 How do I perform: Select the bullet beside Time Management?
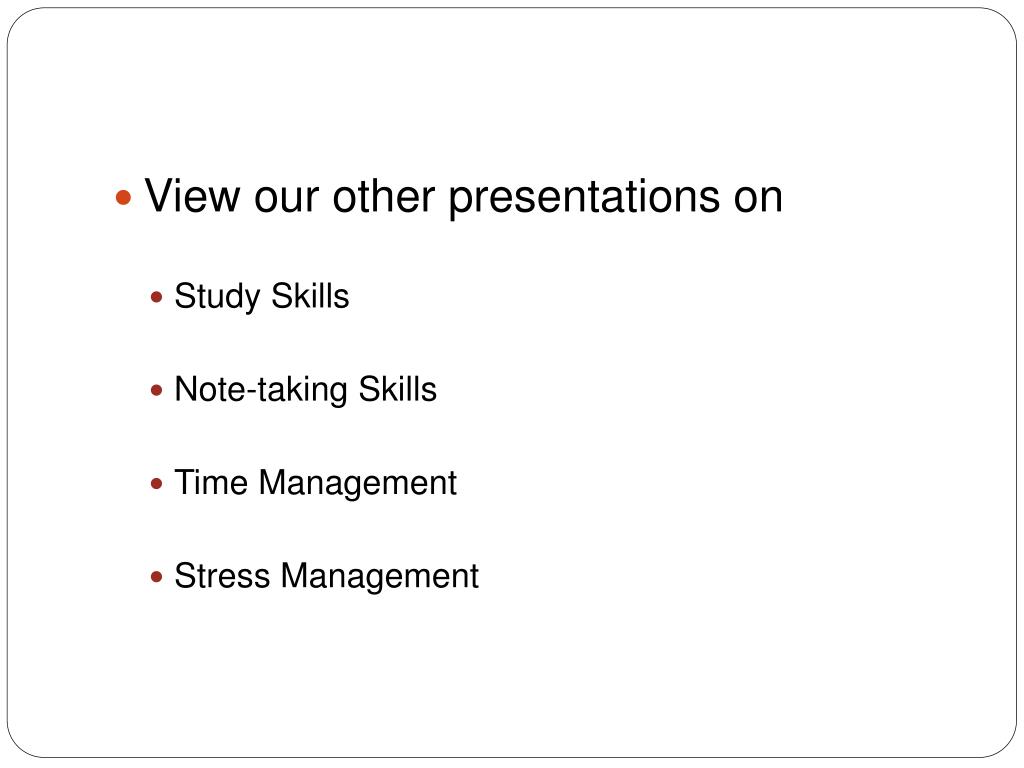156,485
